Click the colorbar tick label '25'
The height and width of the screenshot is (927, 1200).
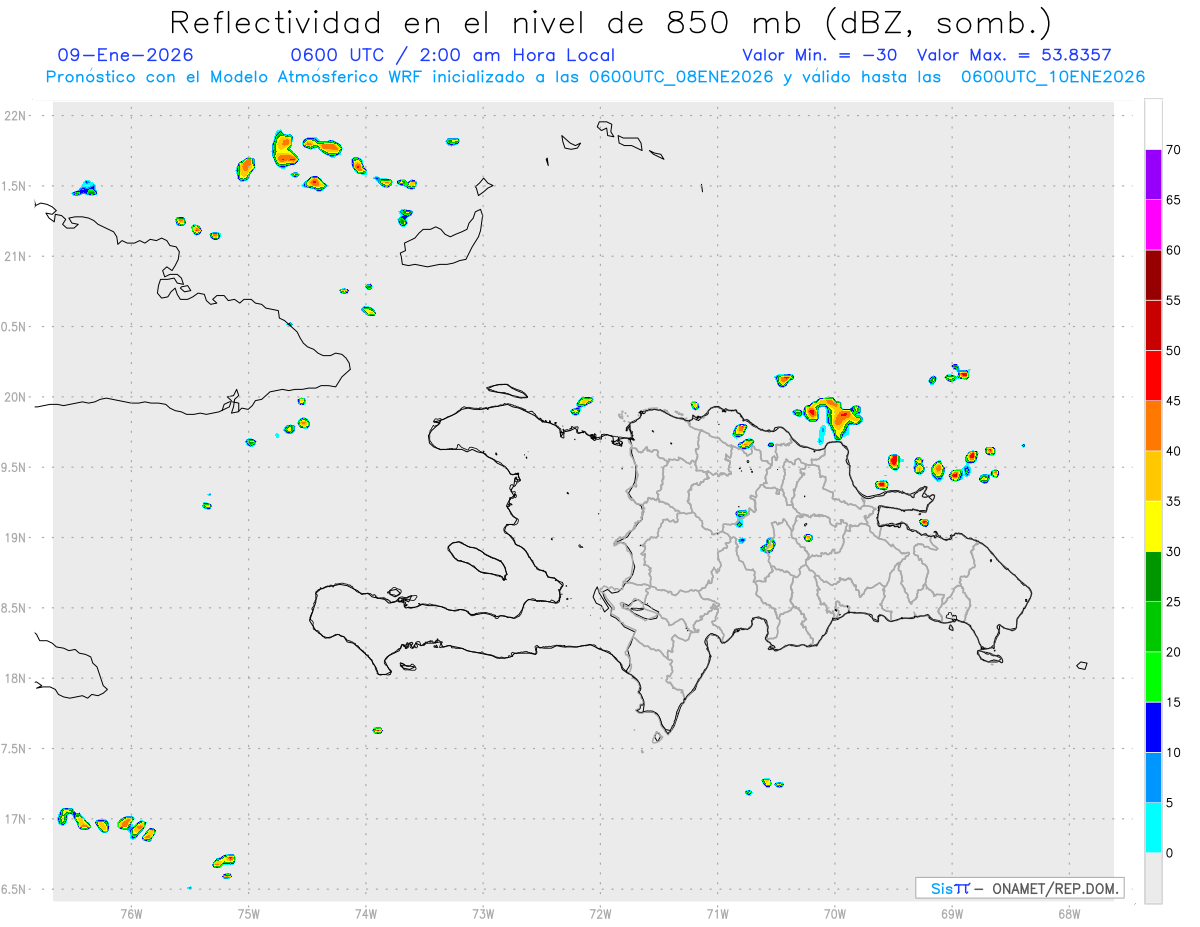pyautogui.click(x=1174, y=602)
